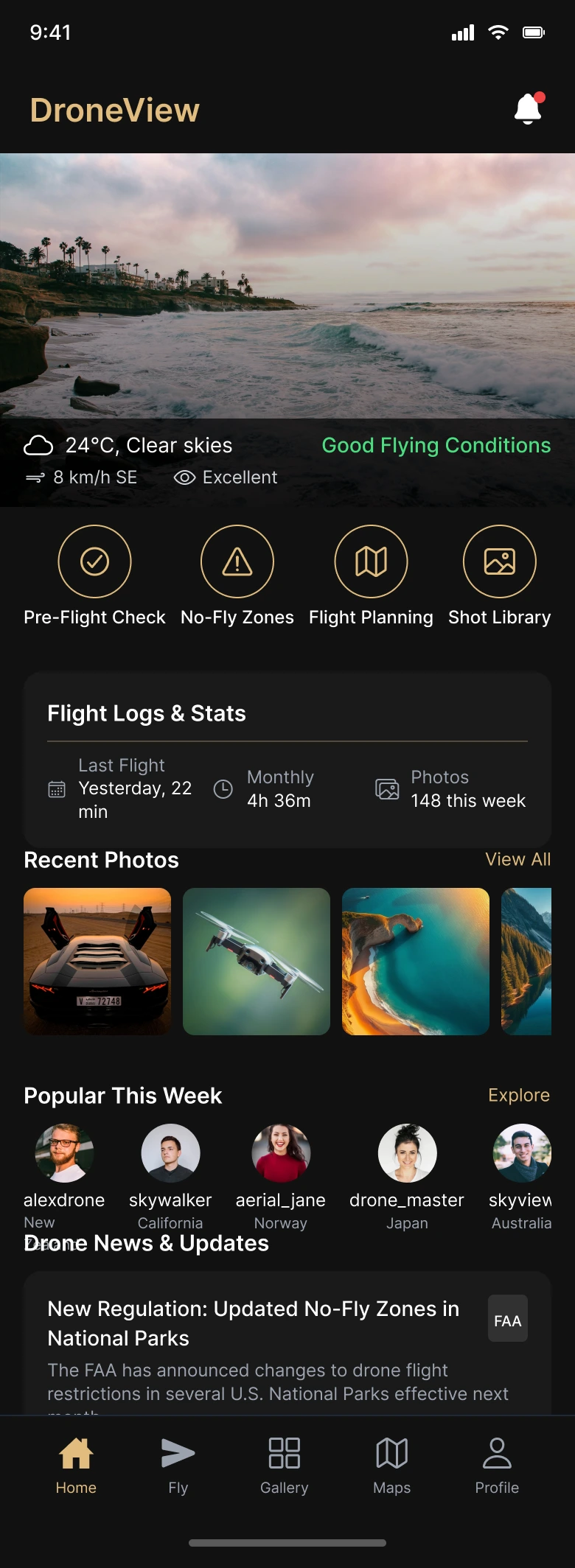Switch to the Gallery tab

(x=284, y=1465)
